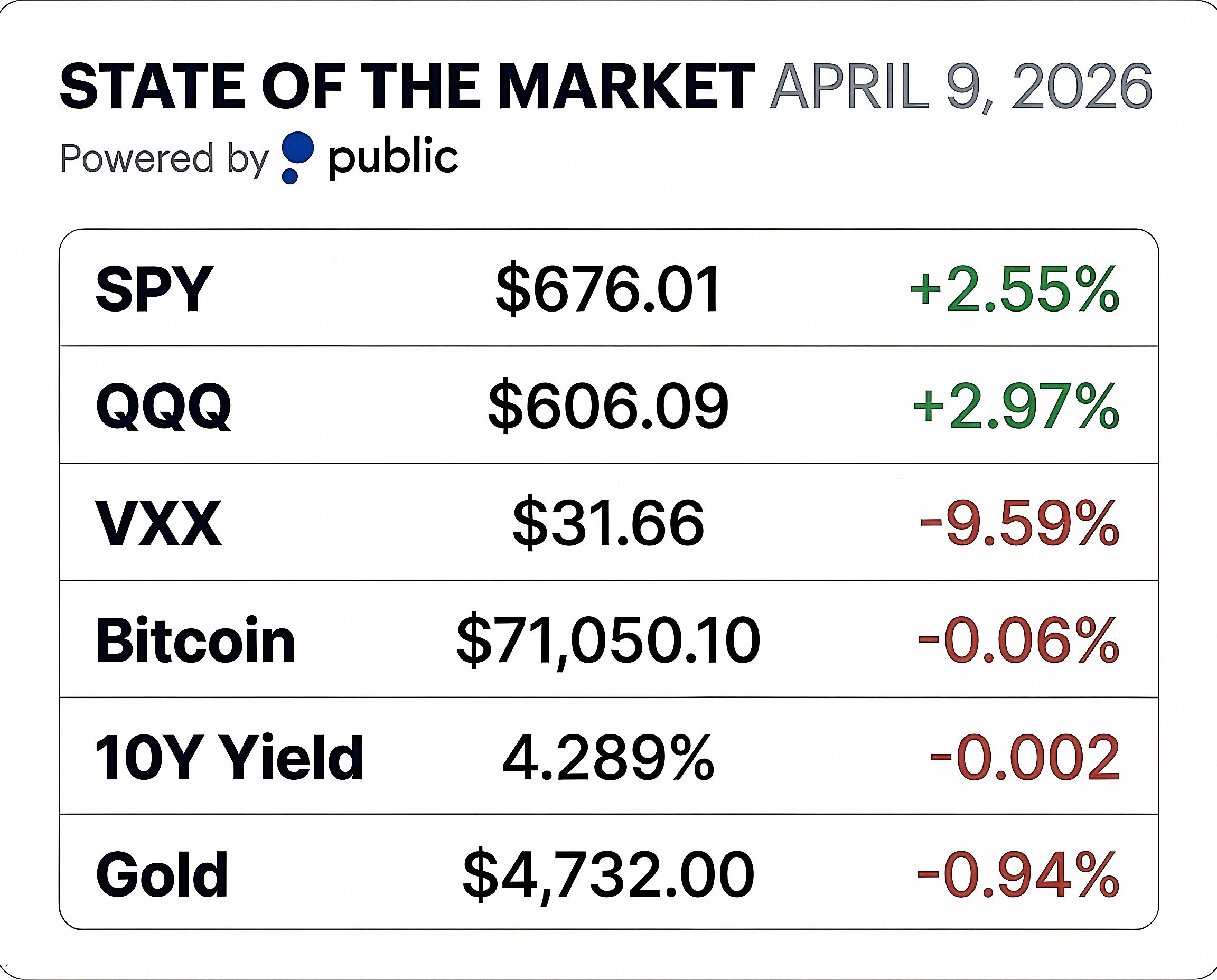
Task: Select the SPY ticker label
Action: 154,289
